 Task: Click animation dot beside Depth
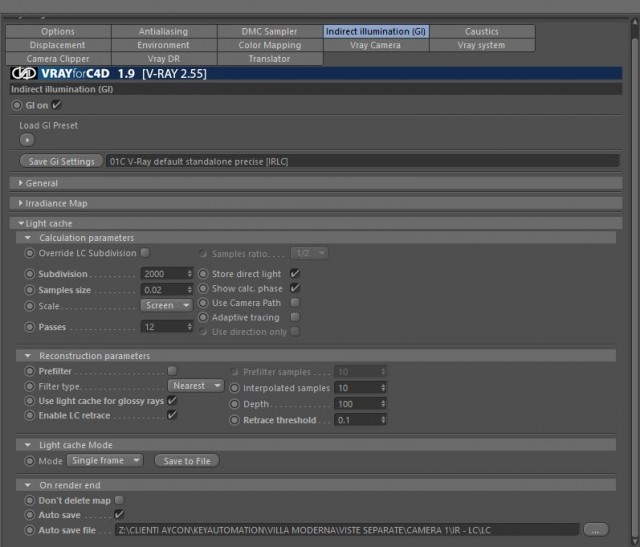234,404
